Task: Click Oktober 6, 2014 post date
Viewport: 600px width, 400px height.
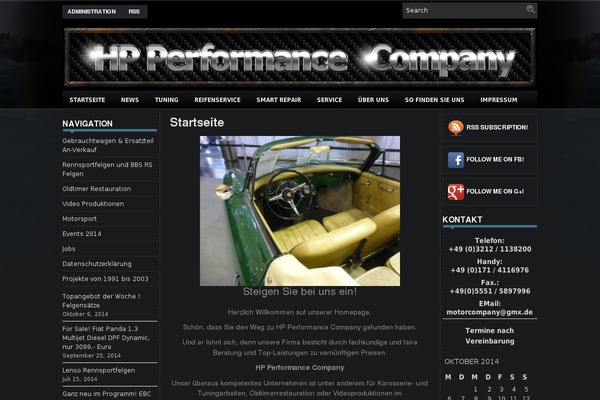Action: coord(85,314)
